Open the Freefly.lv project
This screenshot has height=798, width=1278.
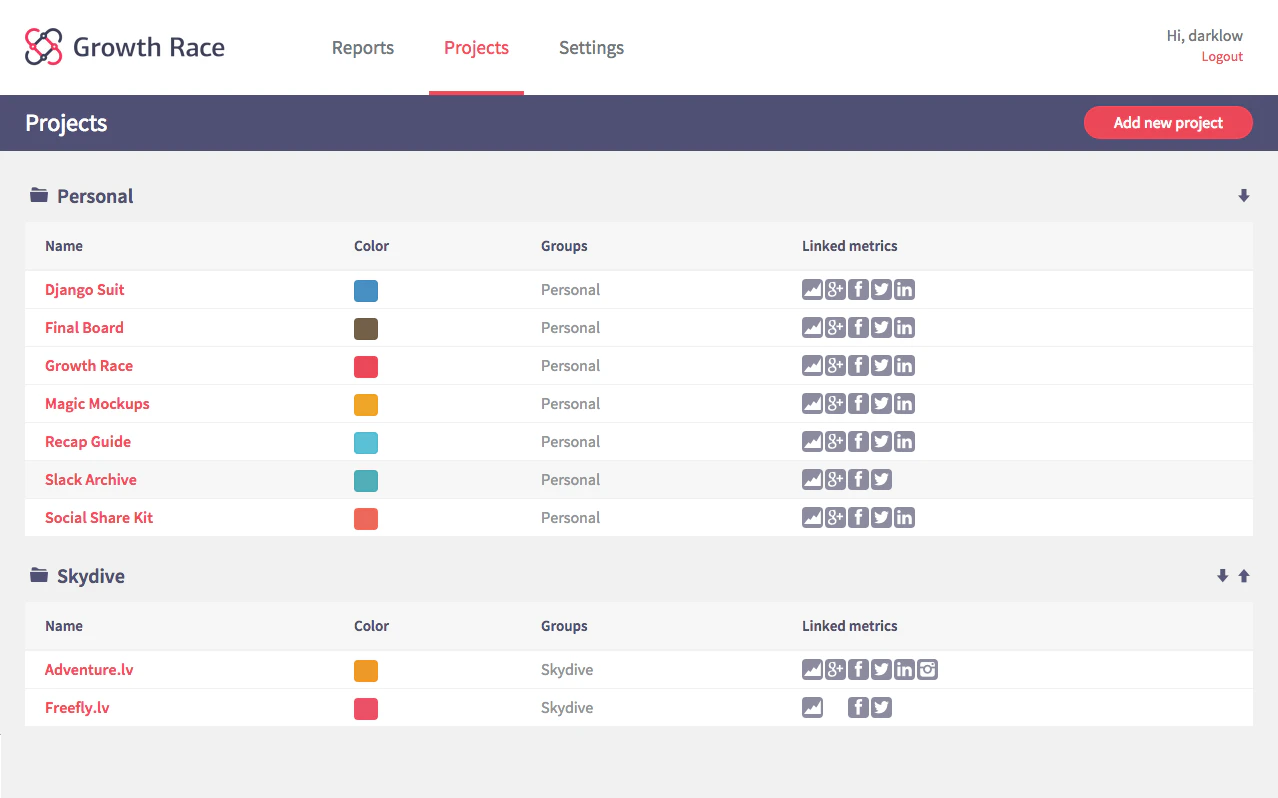click(x=77, y=707)
